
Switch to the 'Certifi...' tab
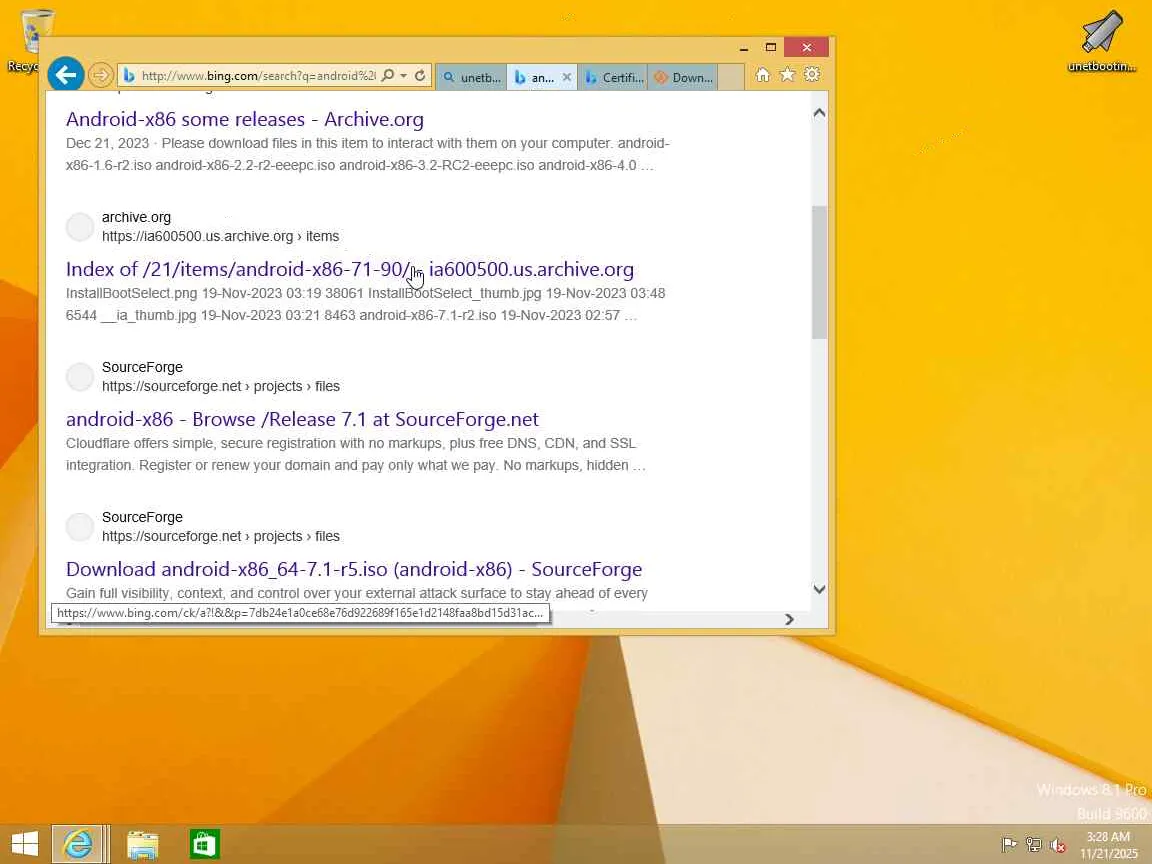613,77
